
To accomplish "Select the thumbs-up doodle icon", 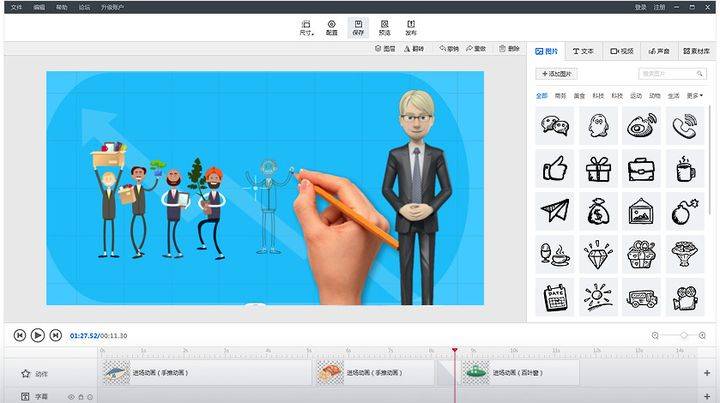I will [554, 168].
